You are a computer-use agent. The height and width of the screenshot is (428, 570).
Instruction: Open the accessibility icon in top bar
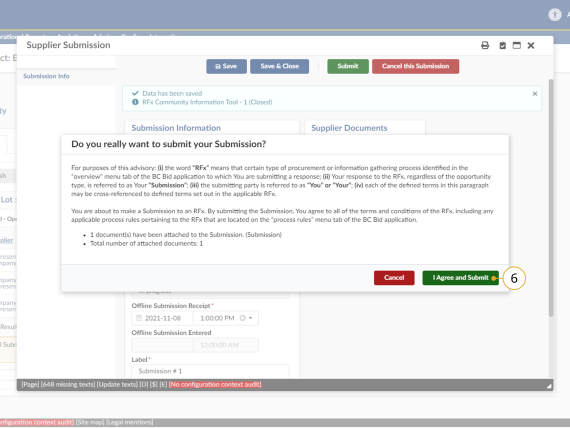click(555, 15)
